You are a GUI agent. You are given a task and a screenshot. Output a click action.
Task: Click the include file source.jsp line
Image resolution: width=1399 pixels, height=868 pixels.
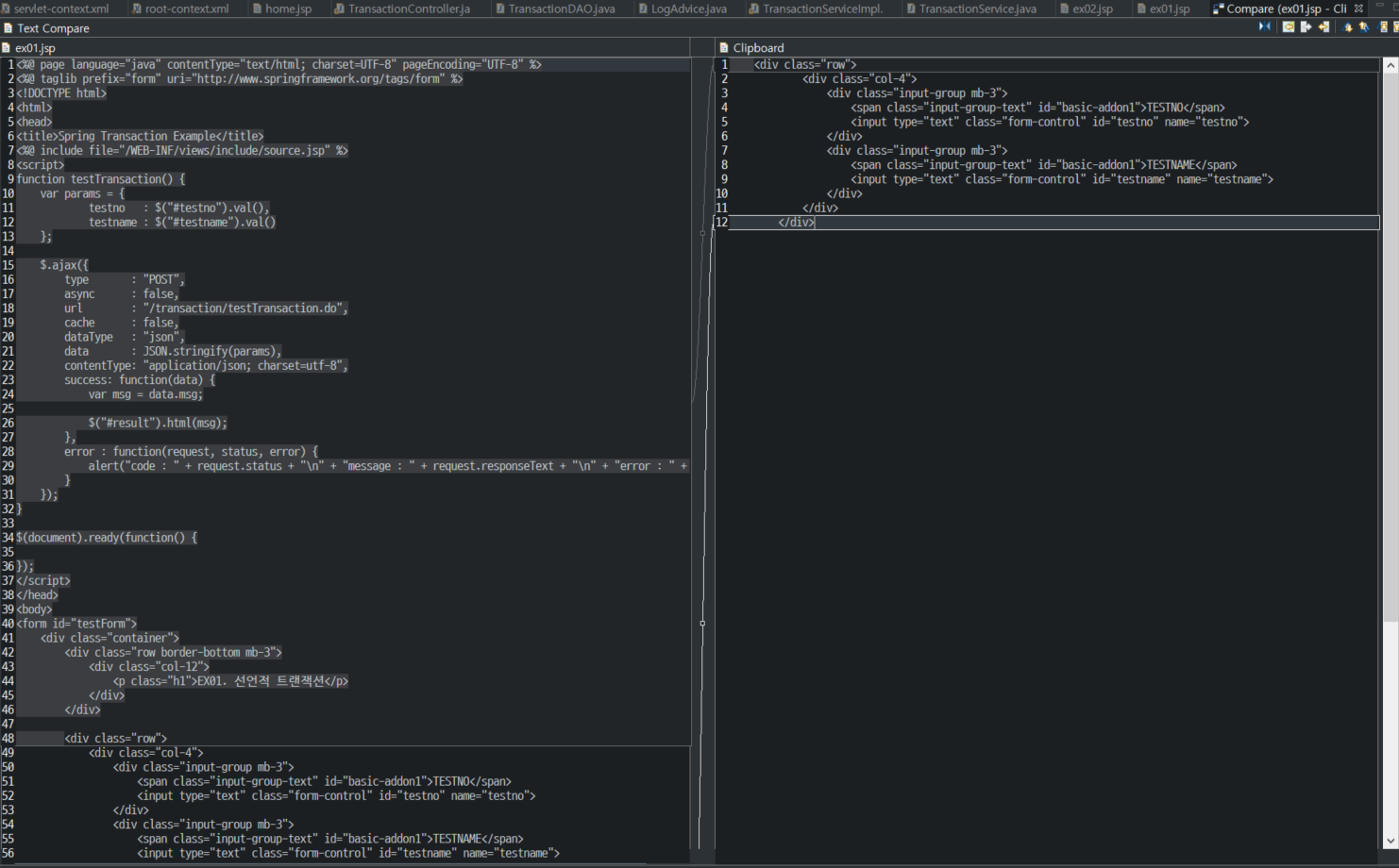coord(182,151)
